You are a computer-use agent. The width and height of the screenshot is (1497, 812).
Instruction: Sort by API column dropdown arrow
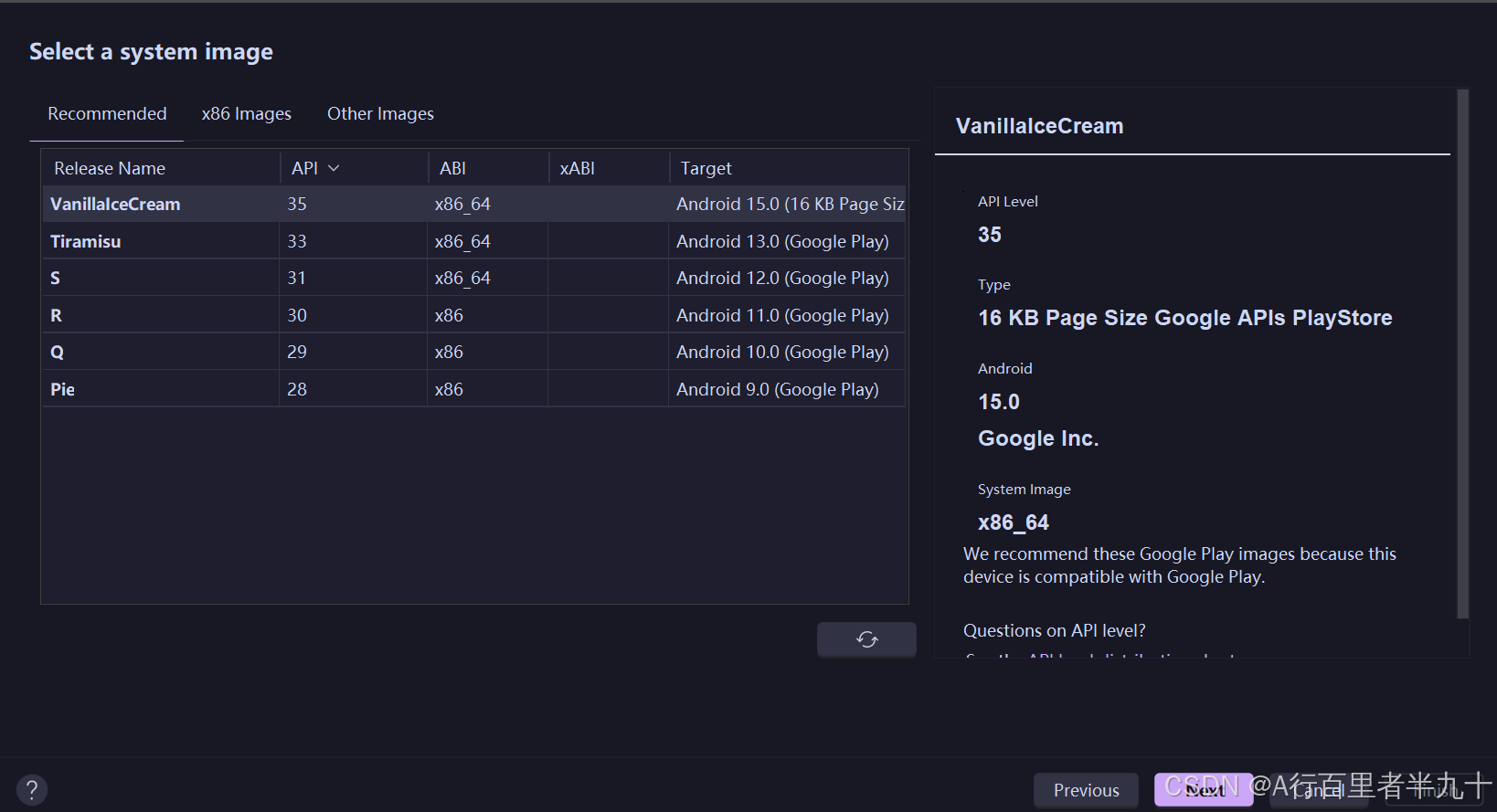coord(334,168)
